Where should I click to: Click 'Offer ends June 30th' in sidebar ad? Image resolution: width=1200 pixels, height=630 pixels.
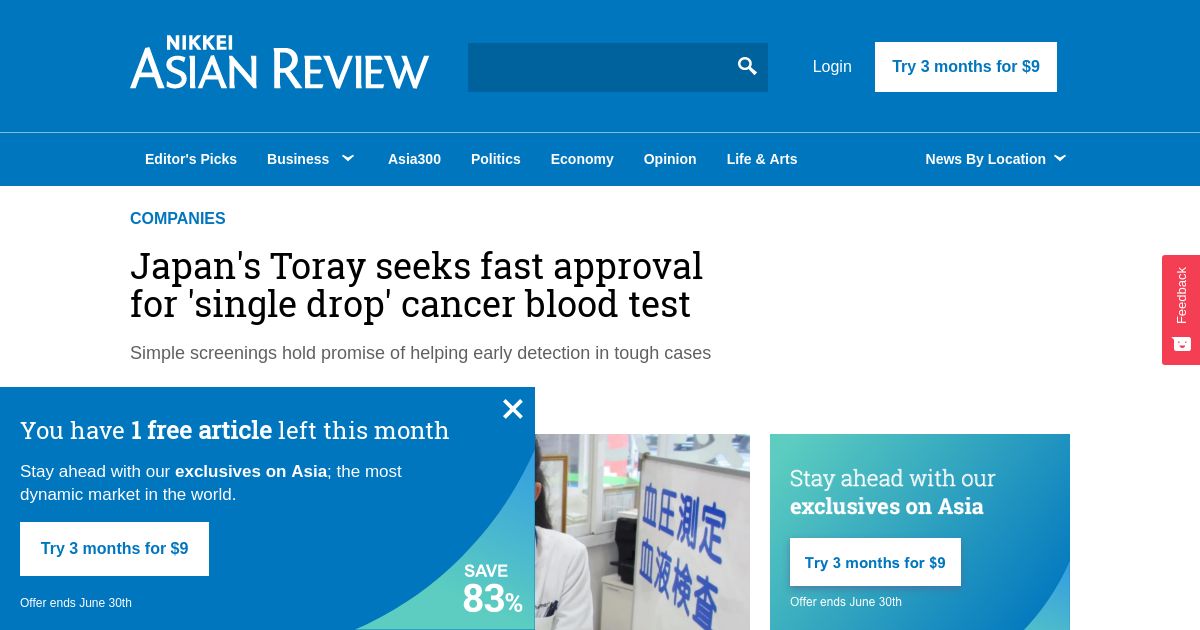pos(846,602)
